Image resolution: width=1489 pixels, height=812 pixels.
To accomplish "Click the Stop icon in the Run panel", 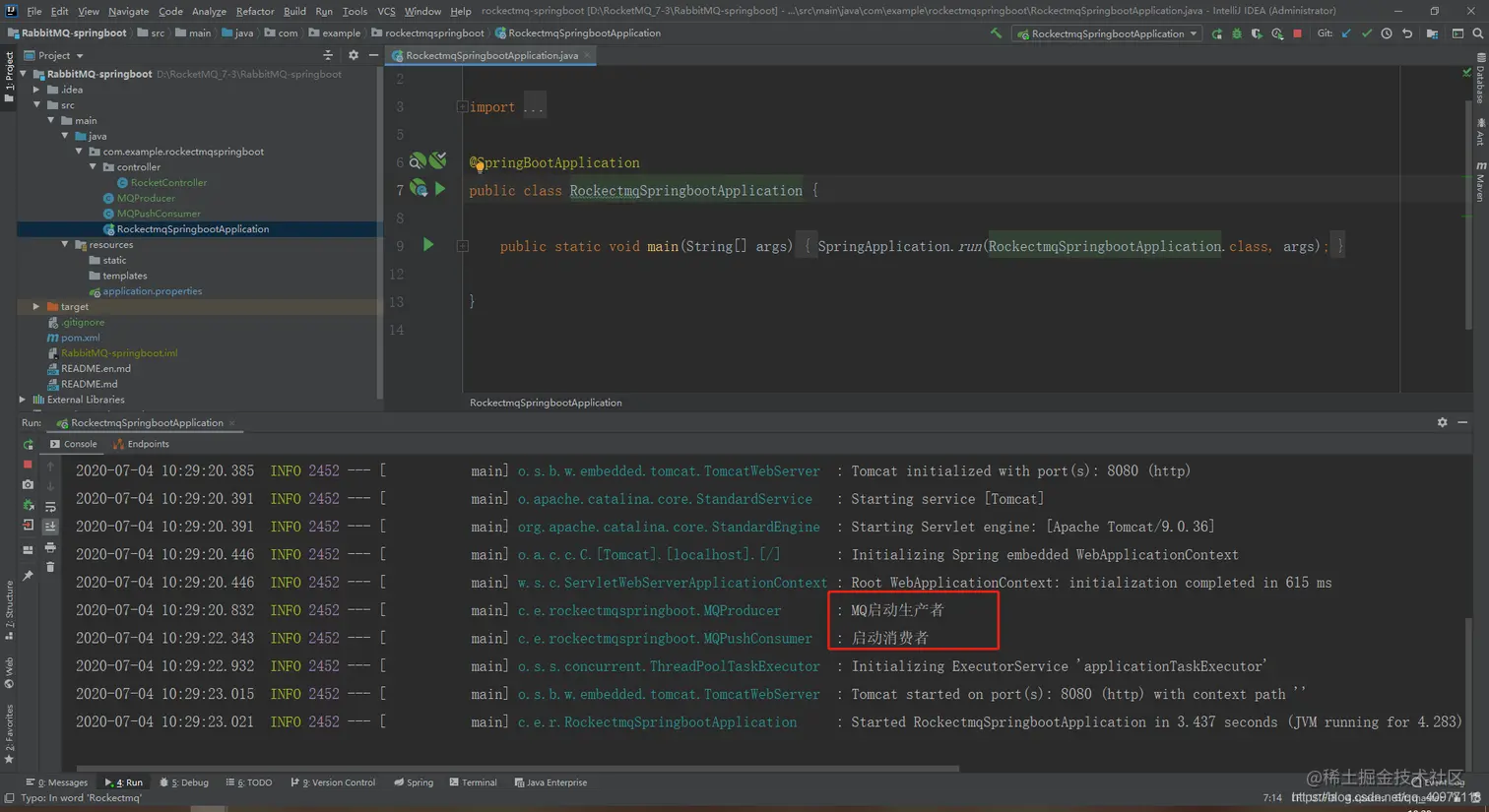I will pos(28,465).
